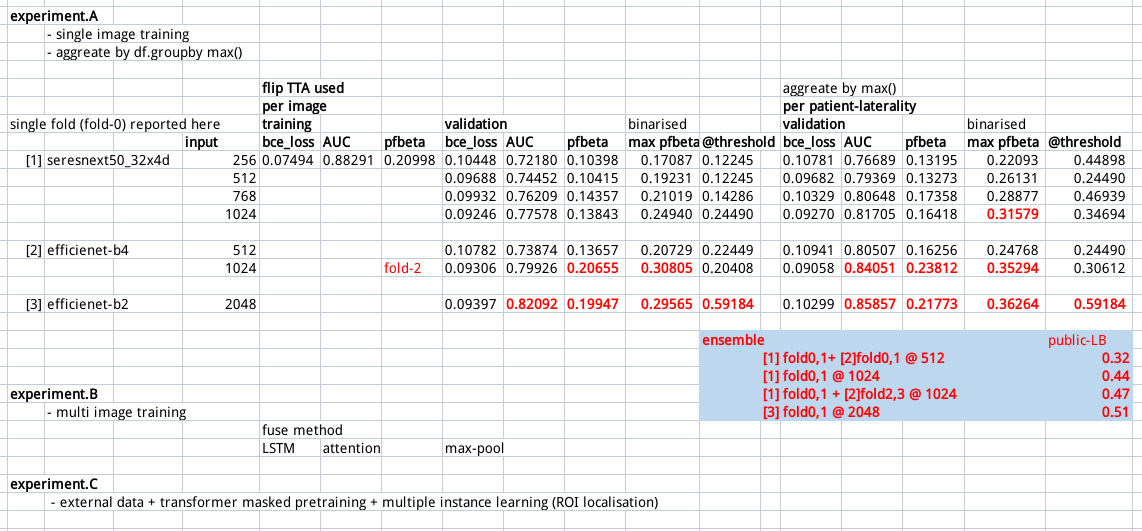Click training AUC value 0.88291
Screen dimensions: 1142x531
(x=349, y=160)
